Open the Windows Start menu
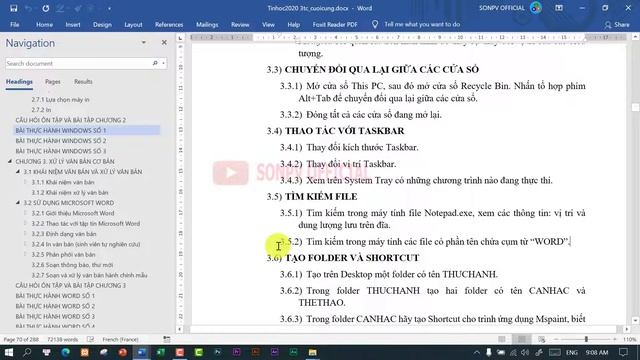 coord(9,352)
